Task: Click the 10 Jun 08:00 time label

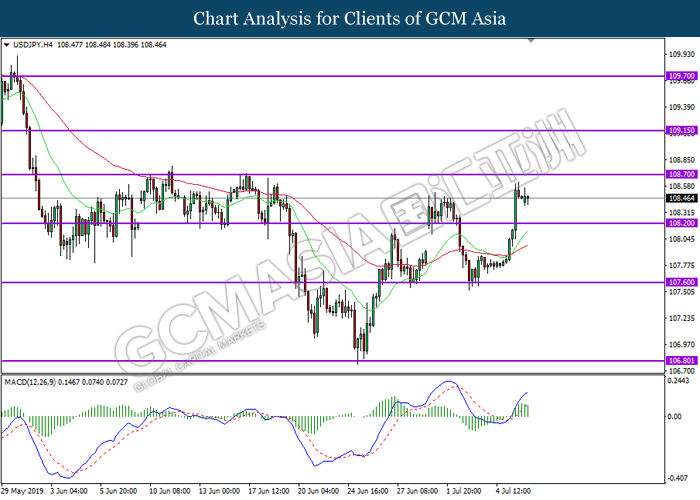Action: tap(170, 491)
